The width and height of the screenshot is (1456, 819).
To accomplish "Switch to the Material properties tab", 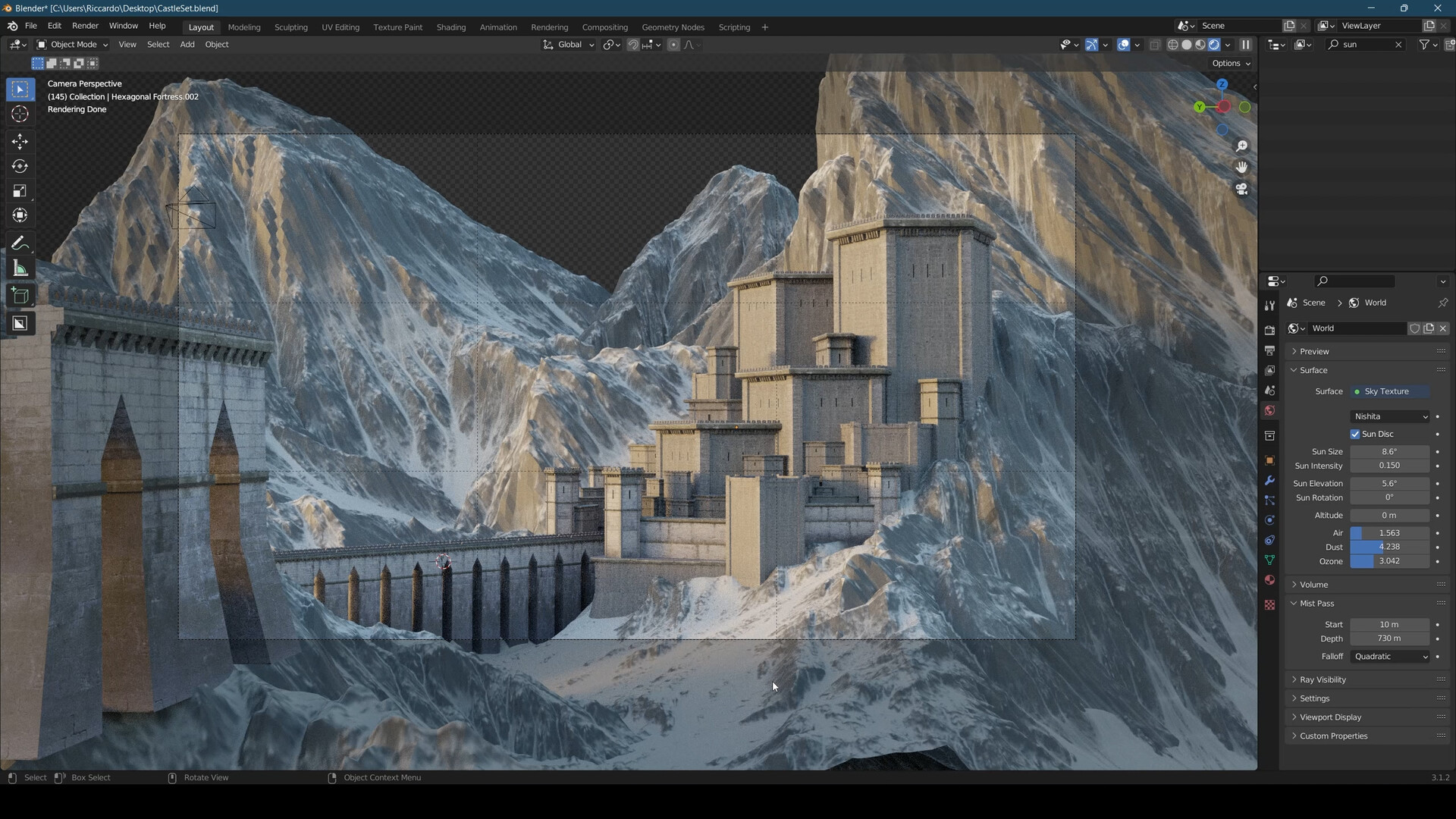I will coord(1269,579).
